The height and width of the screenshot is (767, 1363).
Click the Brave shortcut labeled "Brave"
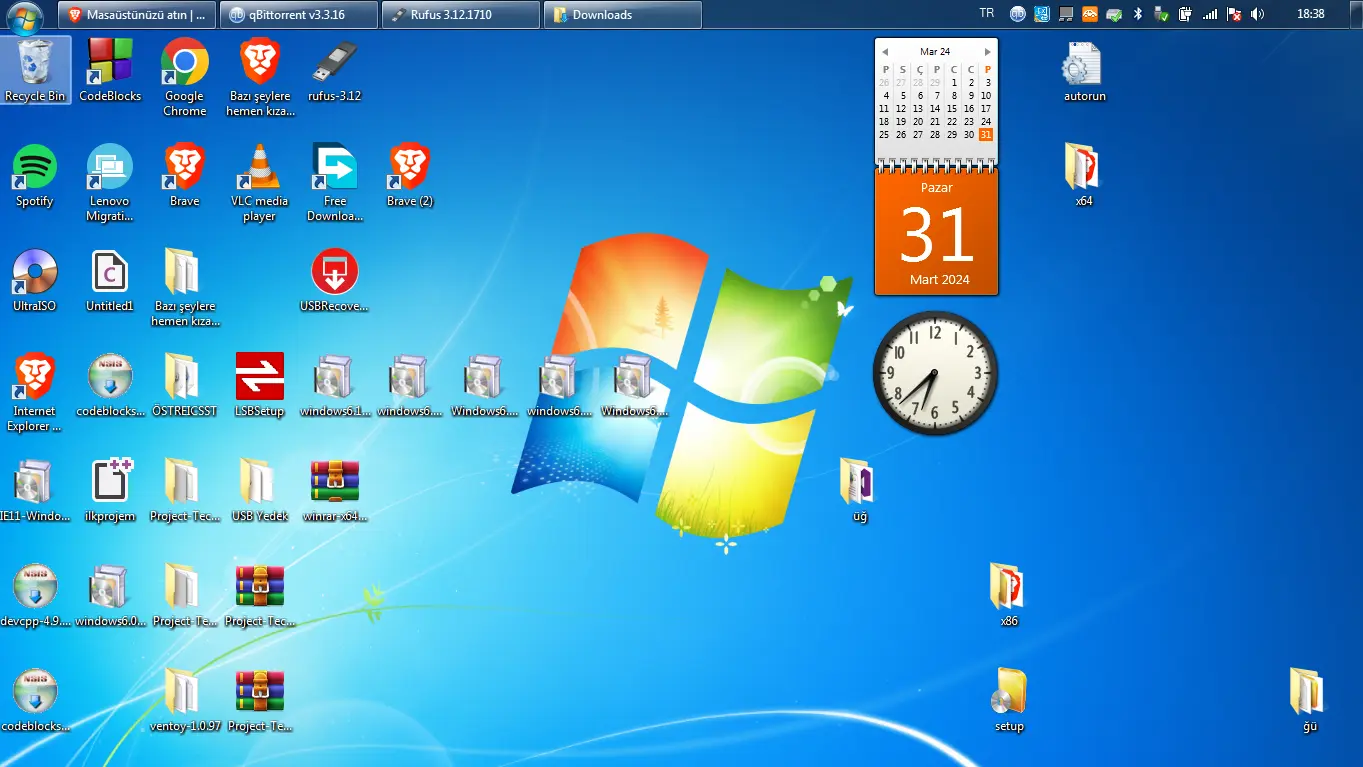point(185,175)
